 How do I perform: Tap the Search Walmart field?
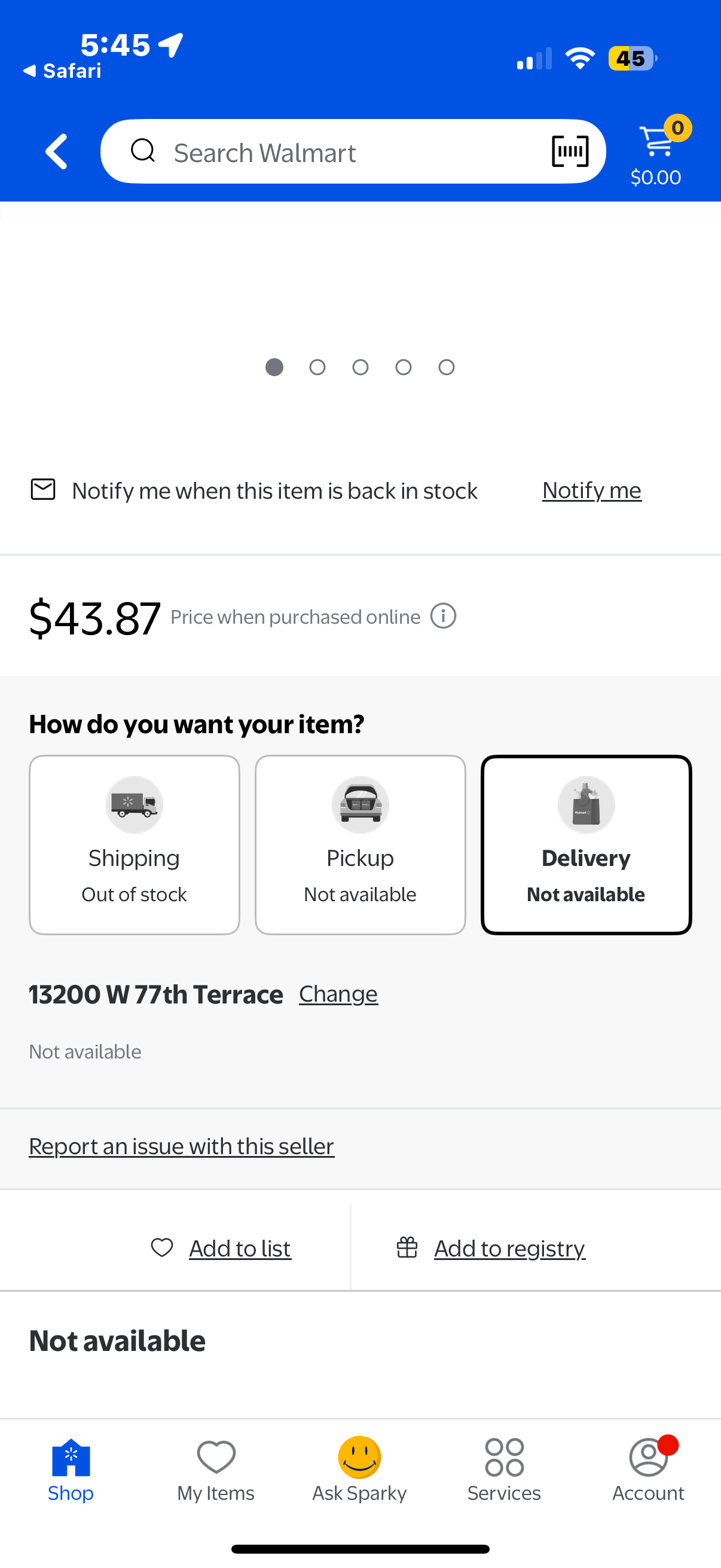click(x=341, y=152)
